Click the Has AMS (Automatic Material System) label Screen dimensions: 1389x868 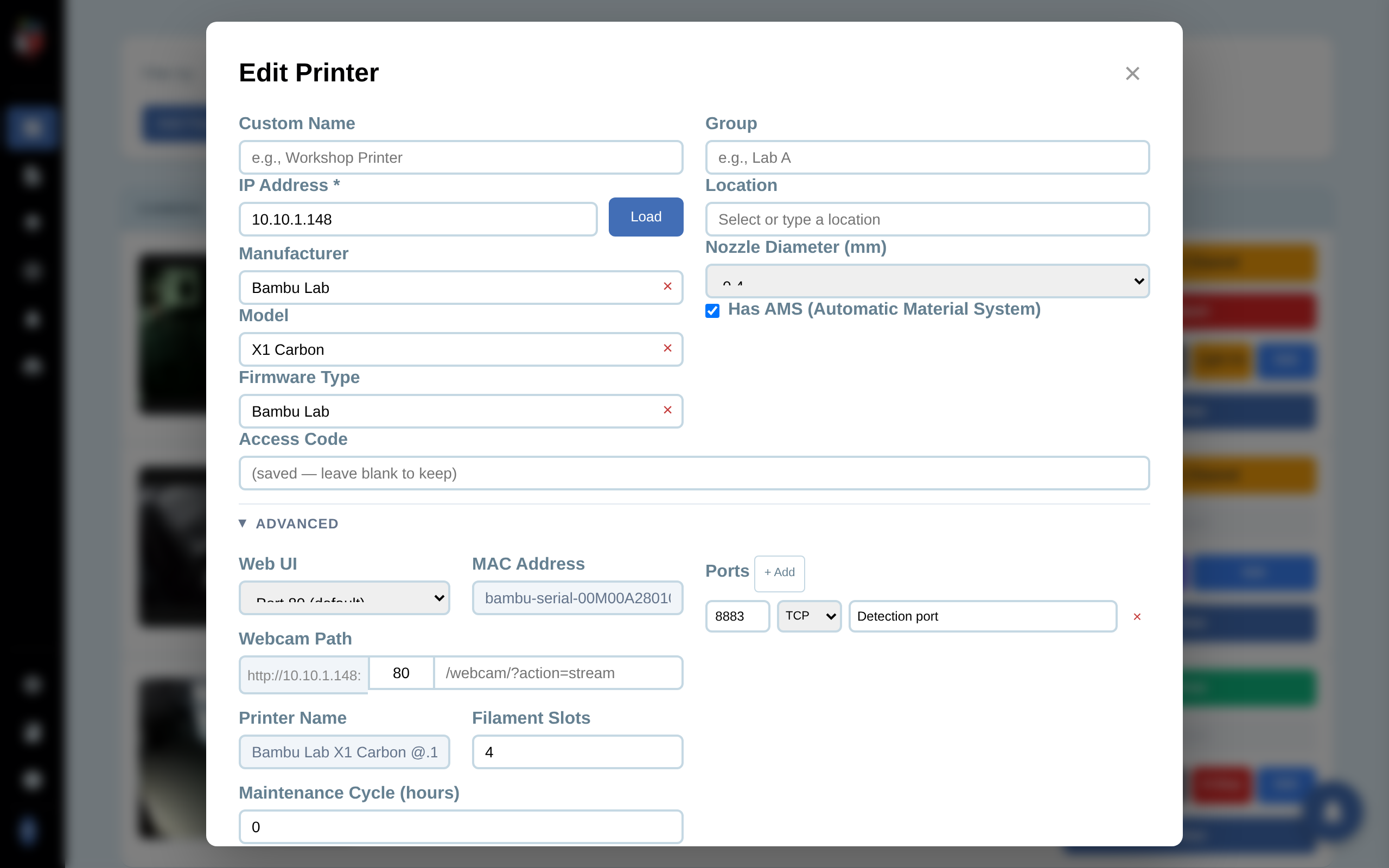[x=884, y=309]
